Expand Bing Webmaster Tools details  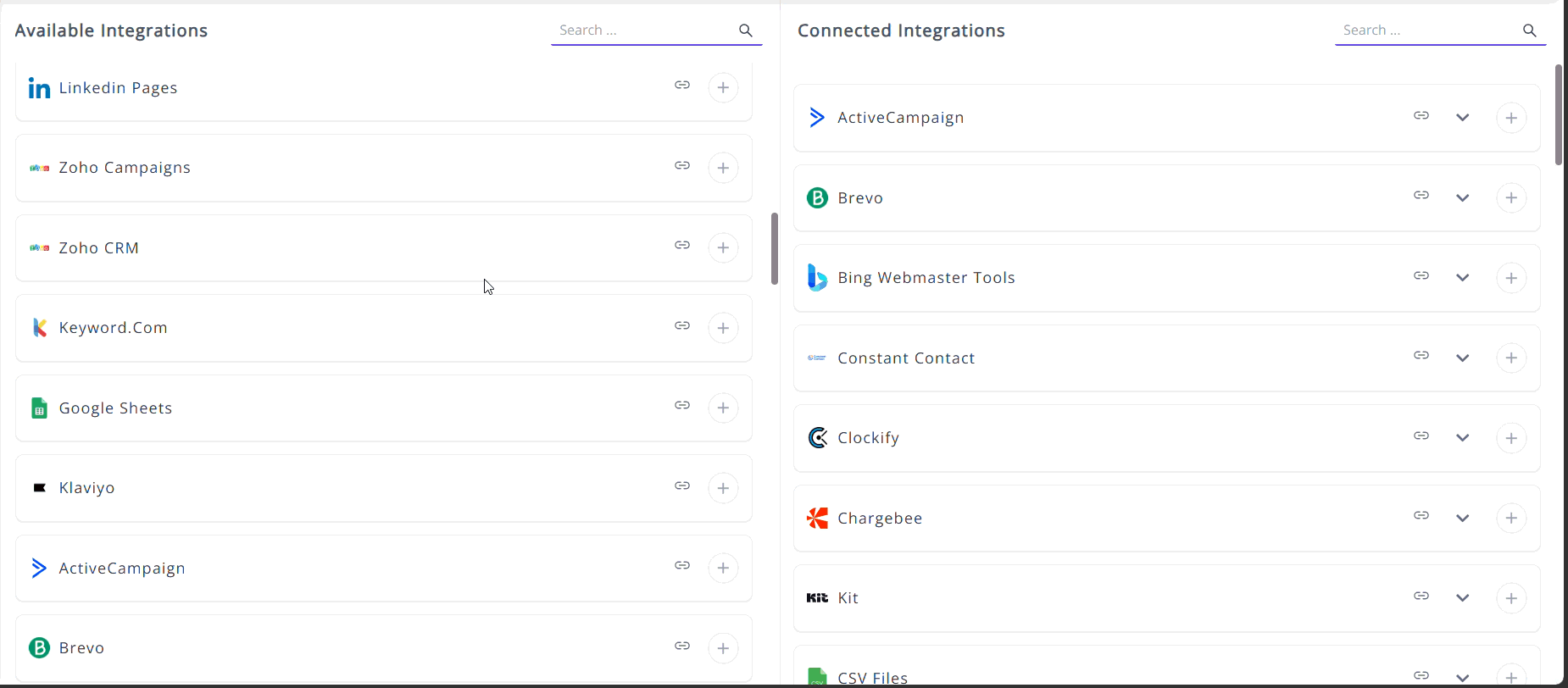(x=1463, y=278)
